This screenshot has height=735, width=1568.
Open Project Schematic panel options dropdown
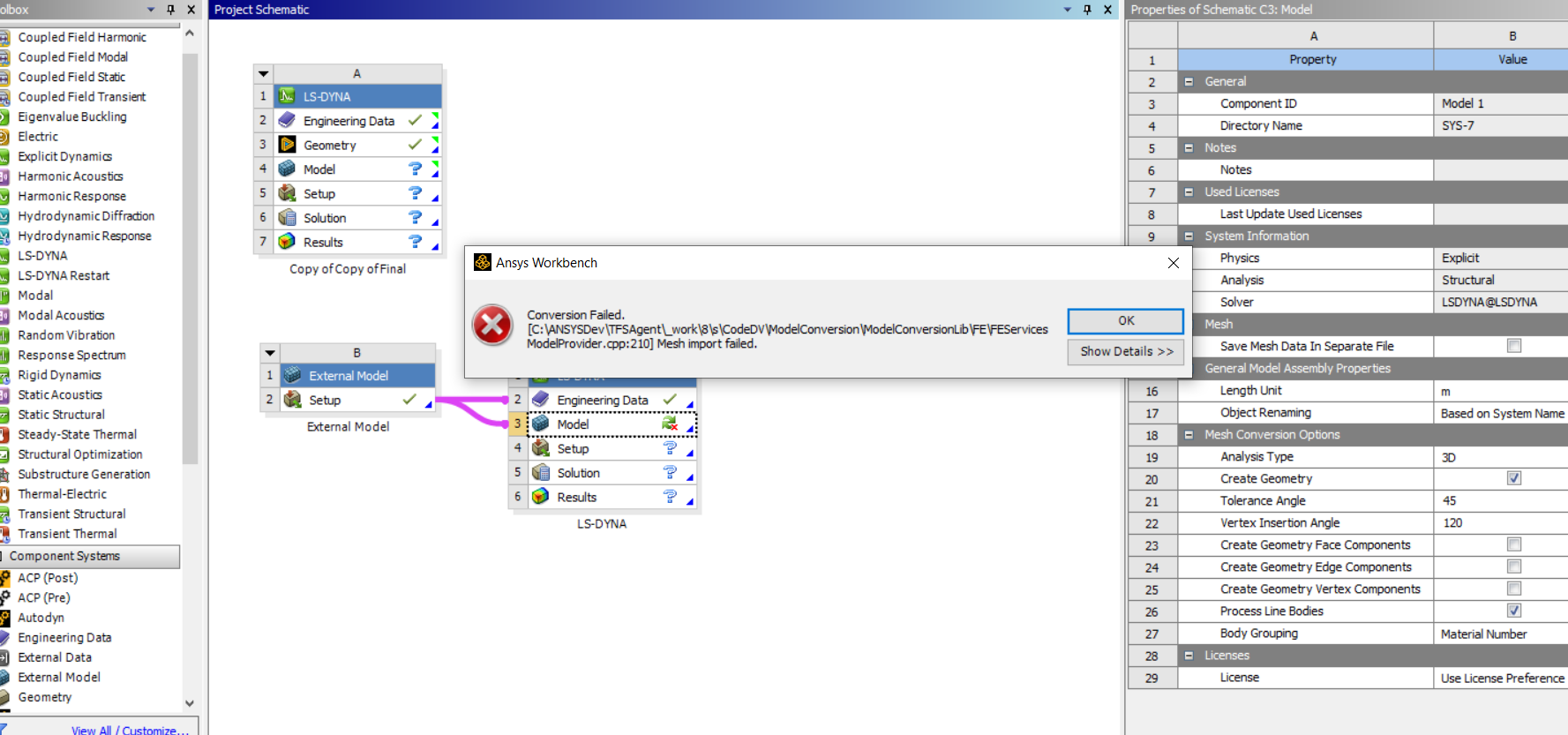1067,10
